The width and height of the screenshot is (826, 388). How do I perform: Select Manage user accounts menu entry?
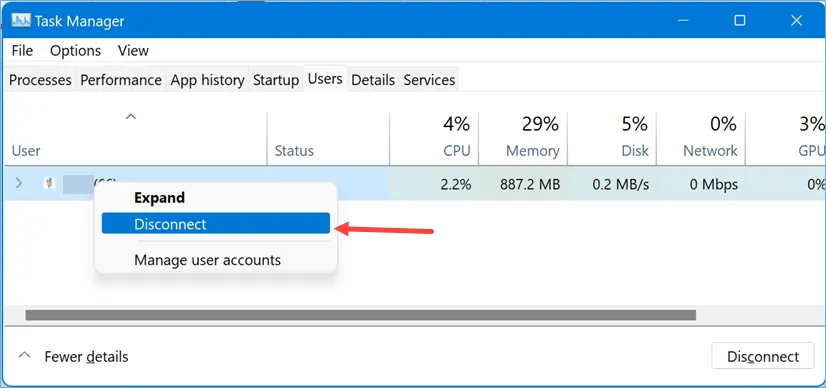tap(215, 260)
